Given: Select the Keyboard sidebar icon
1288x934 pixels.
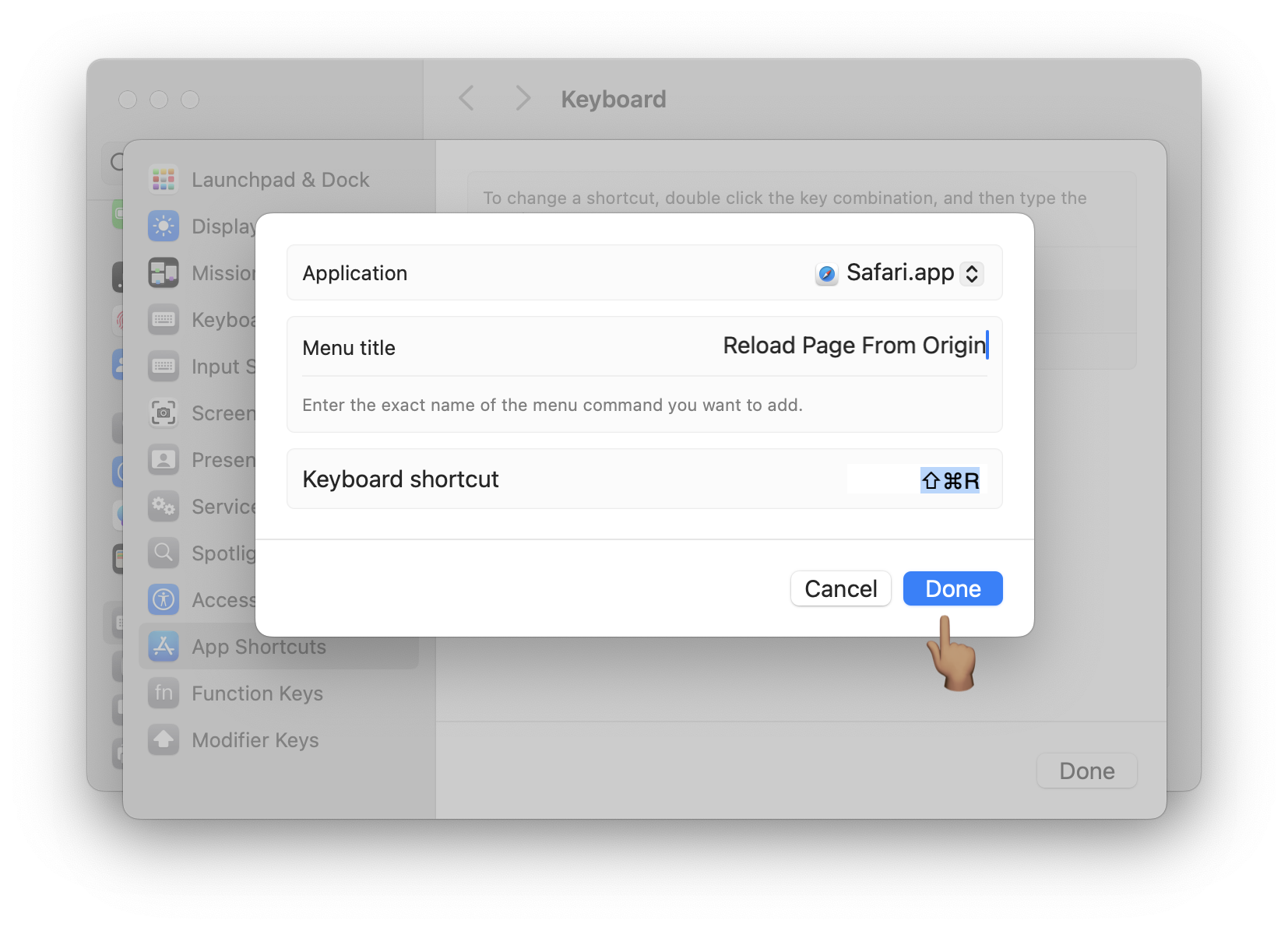Looking at the screenshot, I should [x=164, y=319].
